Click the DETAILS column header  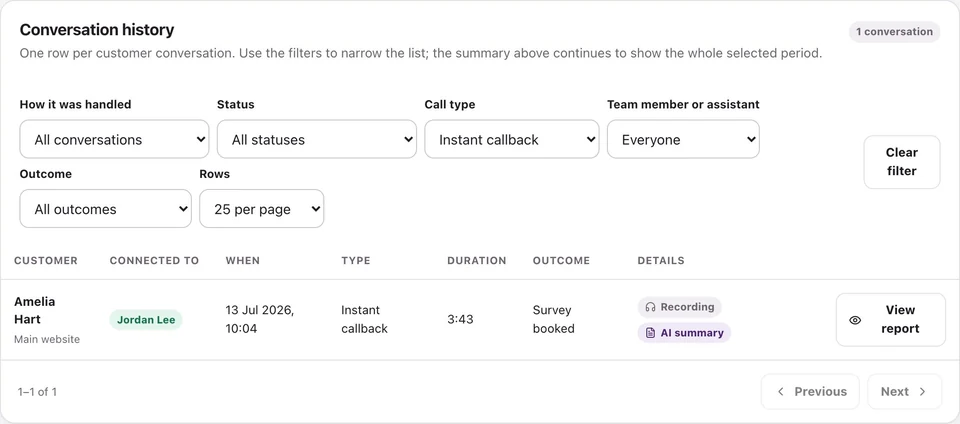click(x=661, y=261)
